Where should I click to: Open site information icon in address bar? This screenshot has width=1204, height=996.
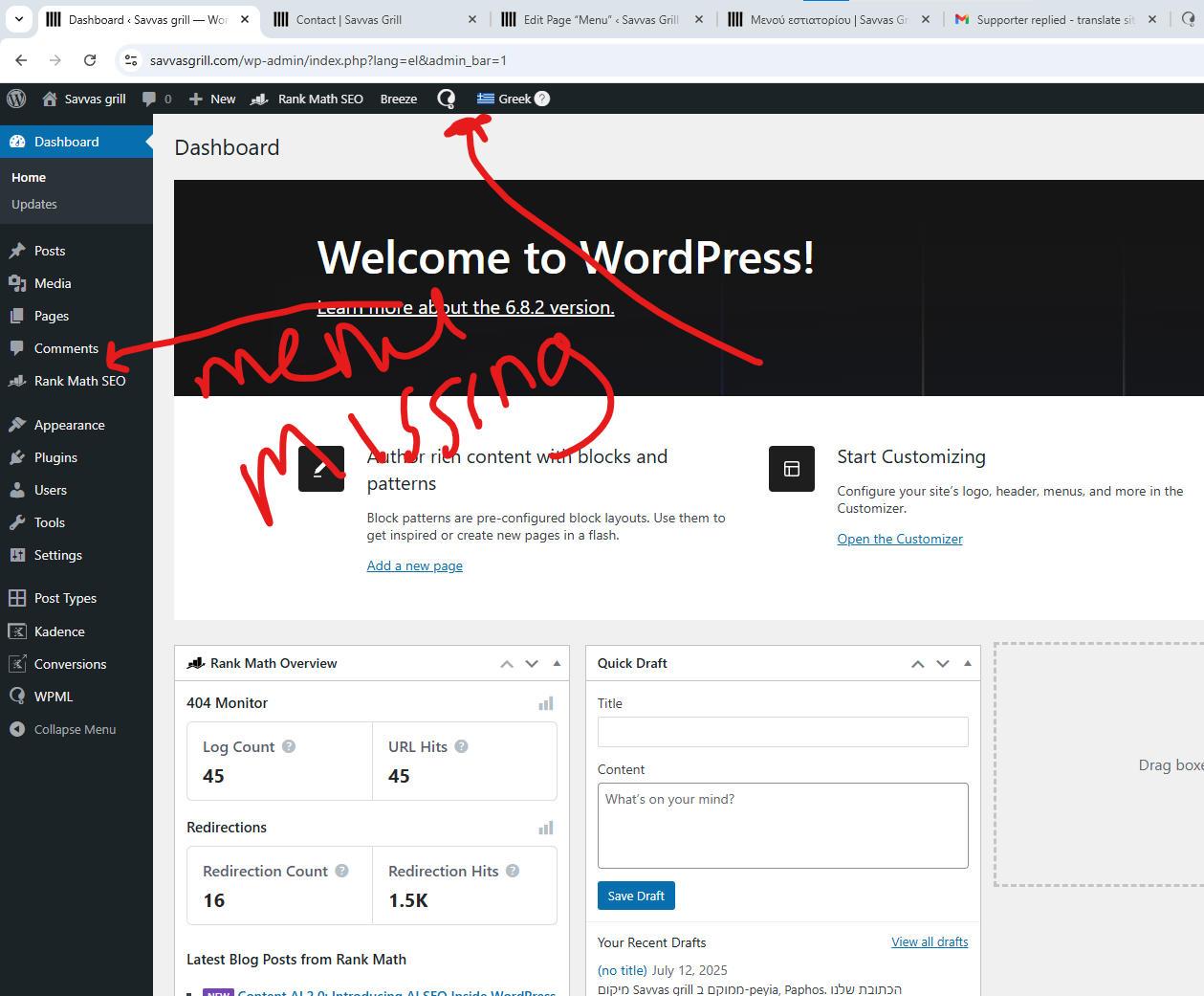[132, 60]
